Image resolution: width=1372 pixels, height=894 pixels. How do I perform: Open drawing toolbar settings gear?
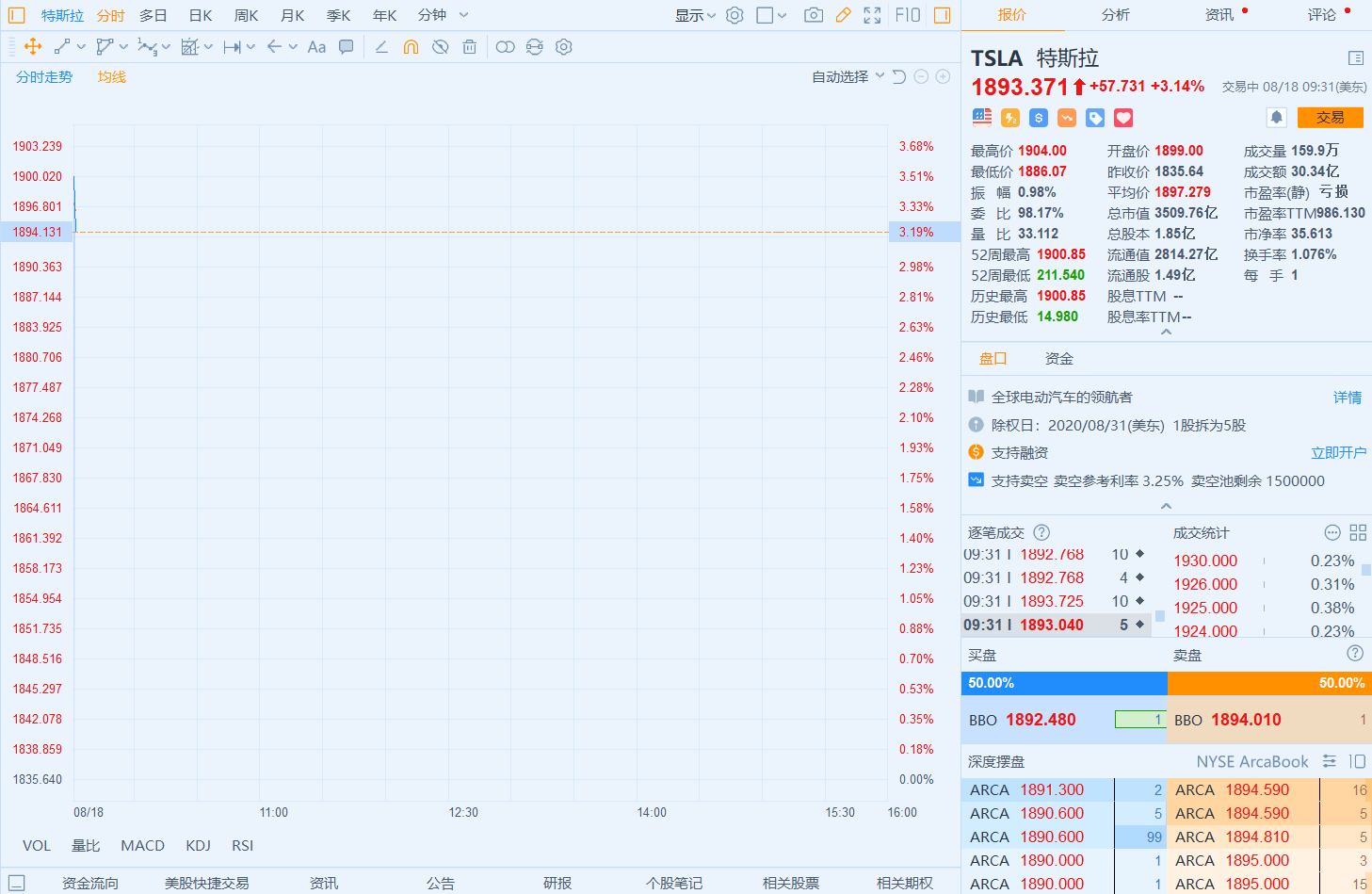564,47
